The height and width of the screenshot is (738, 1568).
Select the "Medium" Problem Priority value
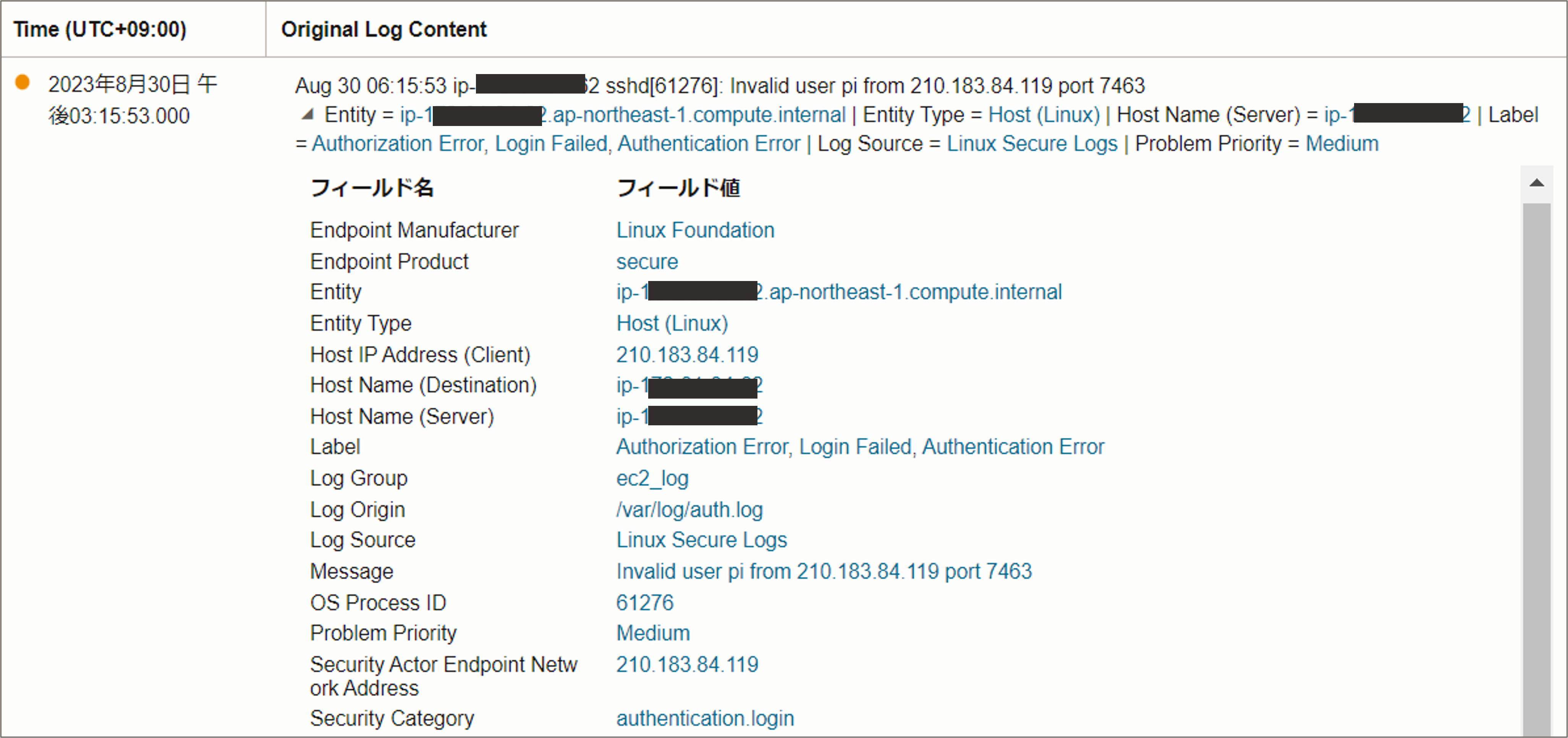(x=652, y=633)
